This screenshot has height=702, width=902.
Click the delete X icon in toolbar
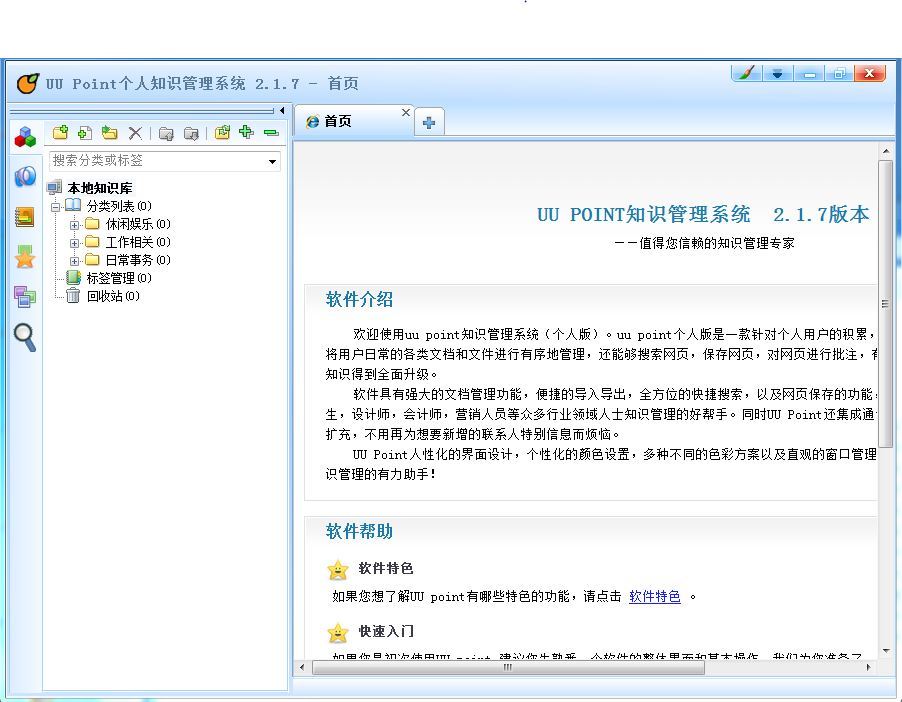[135, 133]
